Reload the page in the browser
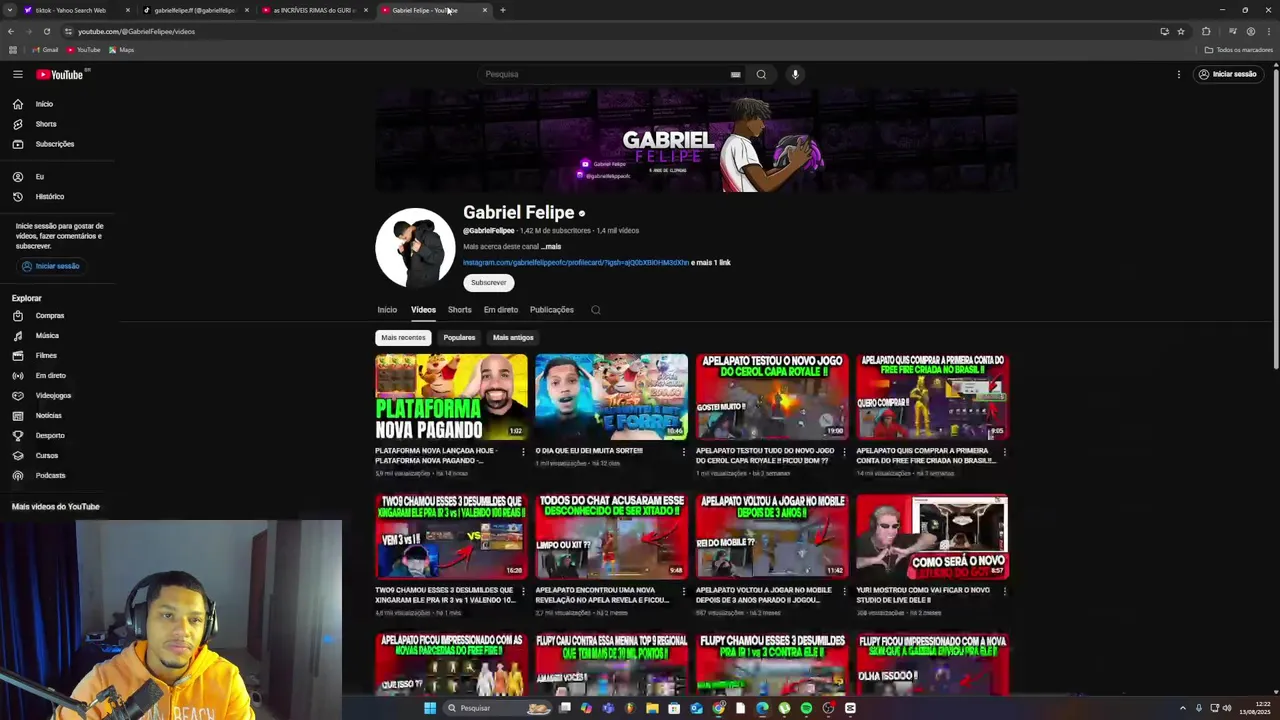Image resolution: width=1280 pixels, height=720 pixels. click(46, 31)
